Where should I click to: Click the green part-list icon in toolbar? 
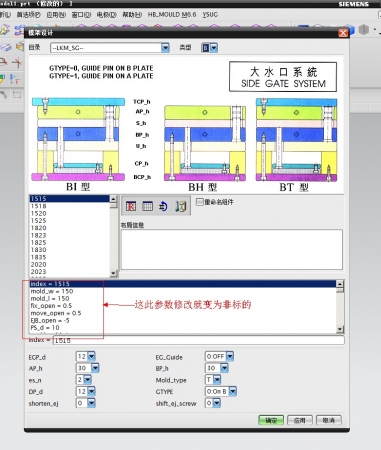pyautogui.click(x=180, y=206)
